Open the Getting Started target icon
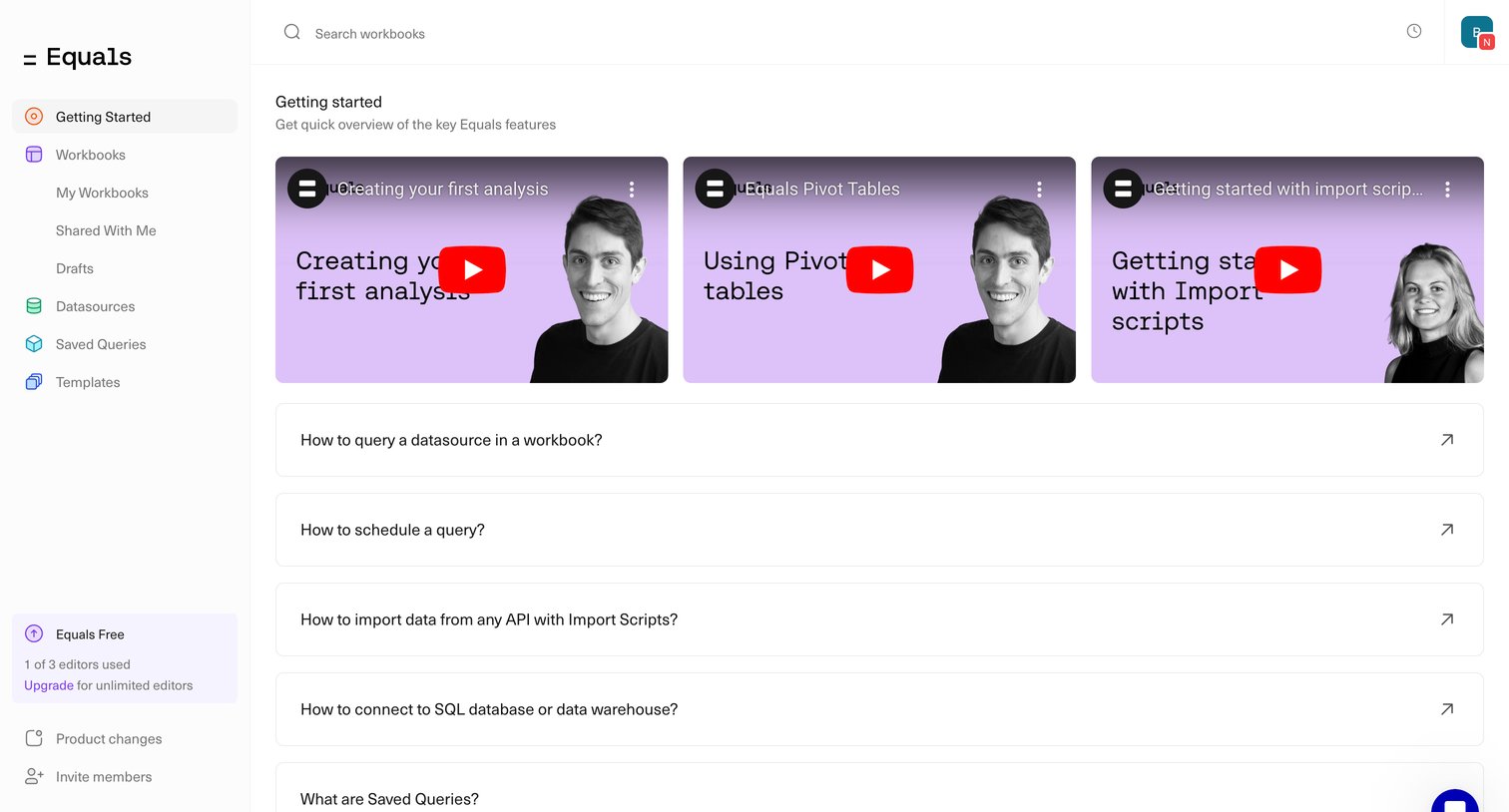This screenshot has width=1509, height=812. 34,117
